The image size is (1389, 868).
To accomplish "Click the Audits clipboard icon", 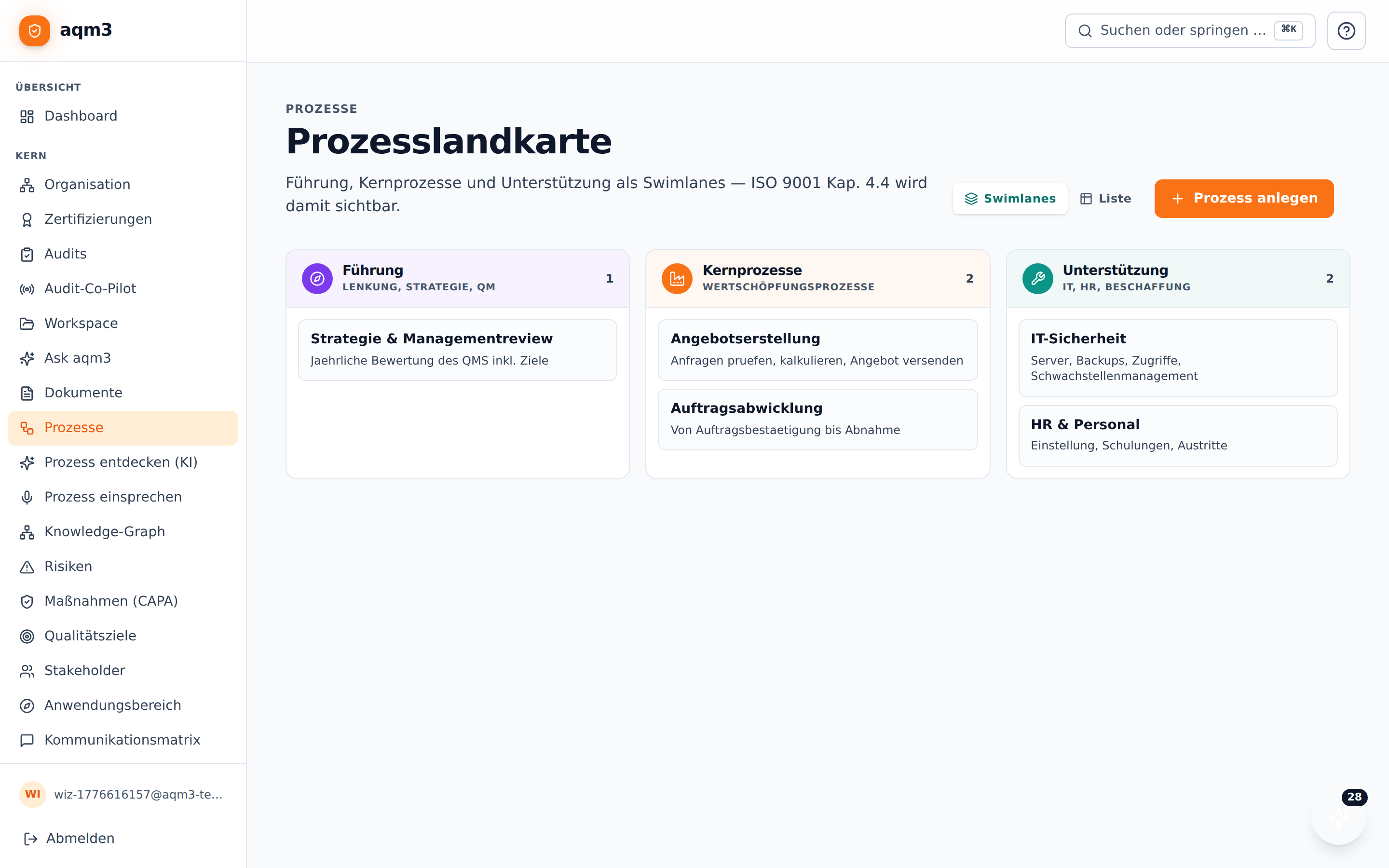I will click(27, 254).
